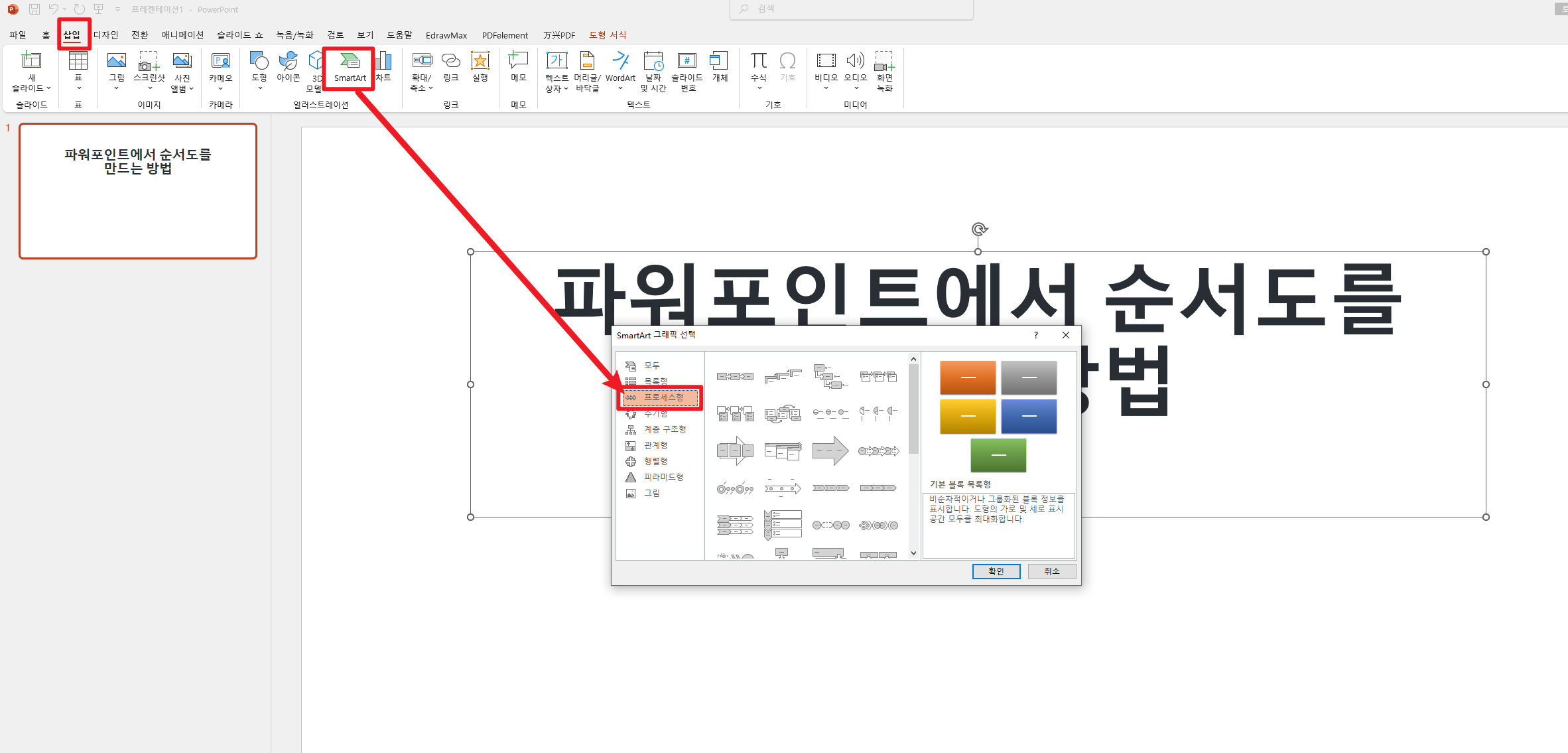Click the 메모 comment icon
The image size is (1568, 753).
pyautogui.click(x=518, y=66)
